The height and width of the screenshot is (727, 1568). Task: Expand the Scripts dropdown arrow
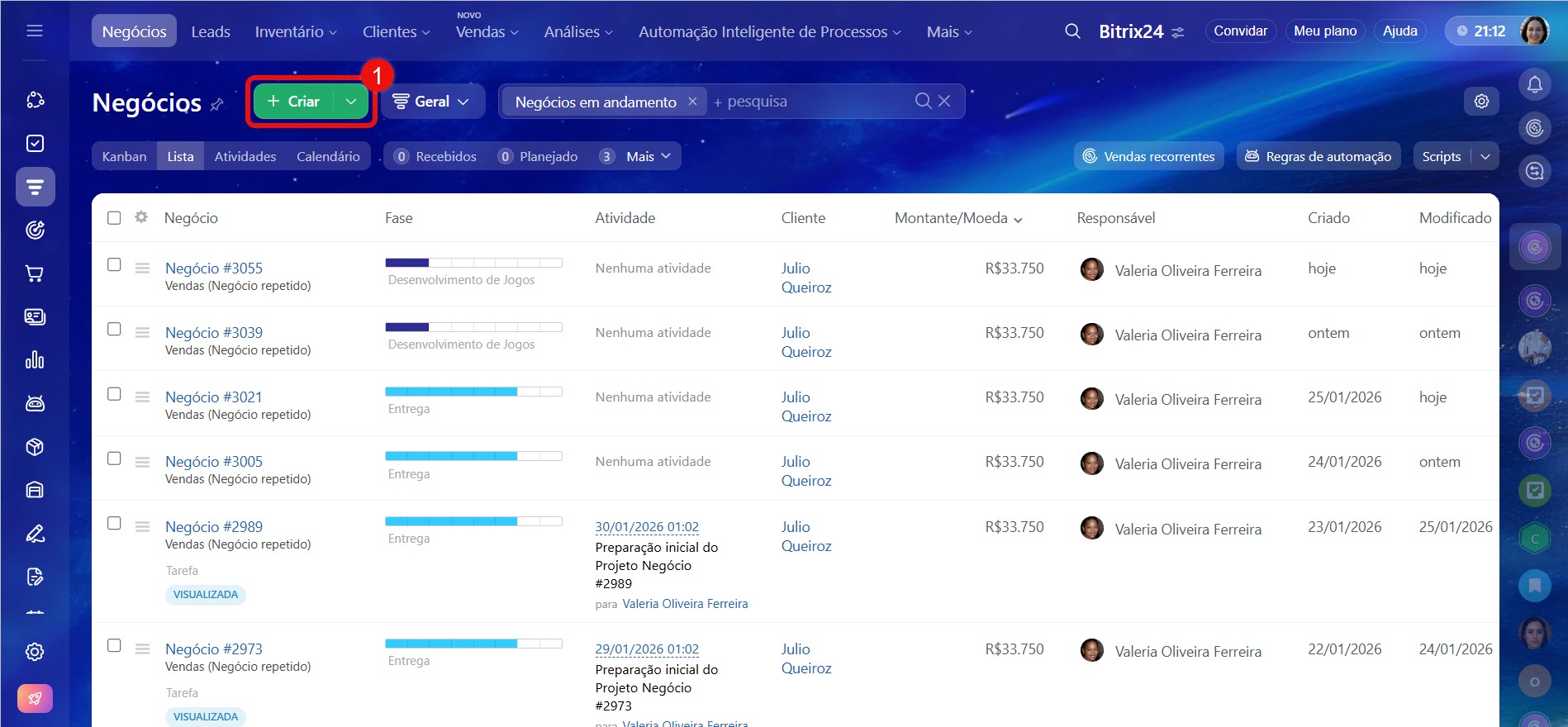(1485, 156)
